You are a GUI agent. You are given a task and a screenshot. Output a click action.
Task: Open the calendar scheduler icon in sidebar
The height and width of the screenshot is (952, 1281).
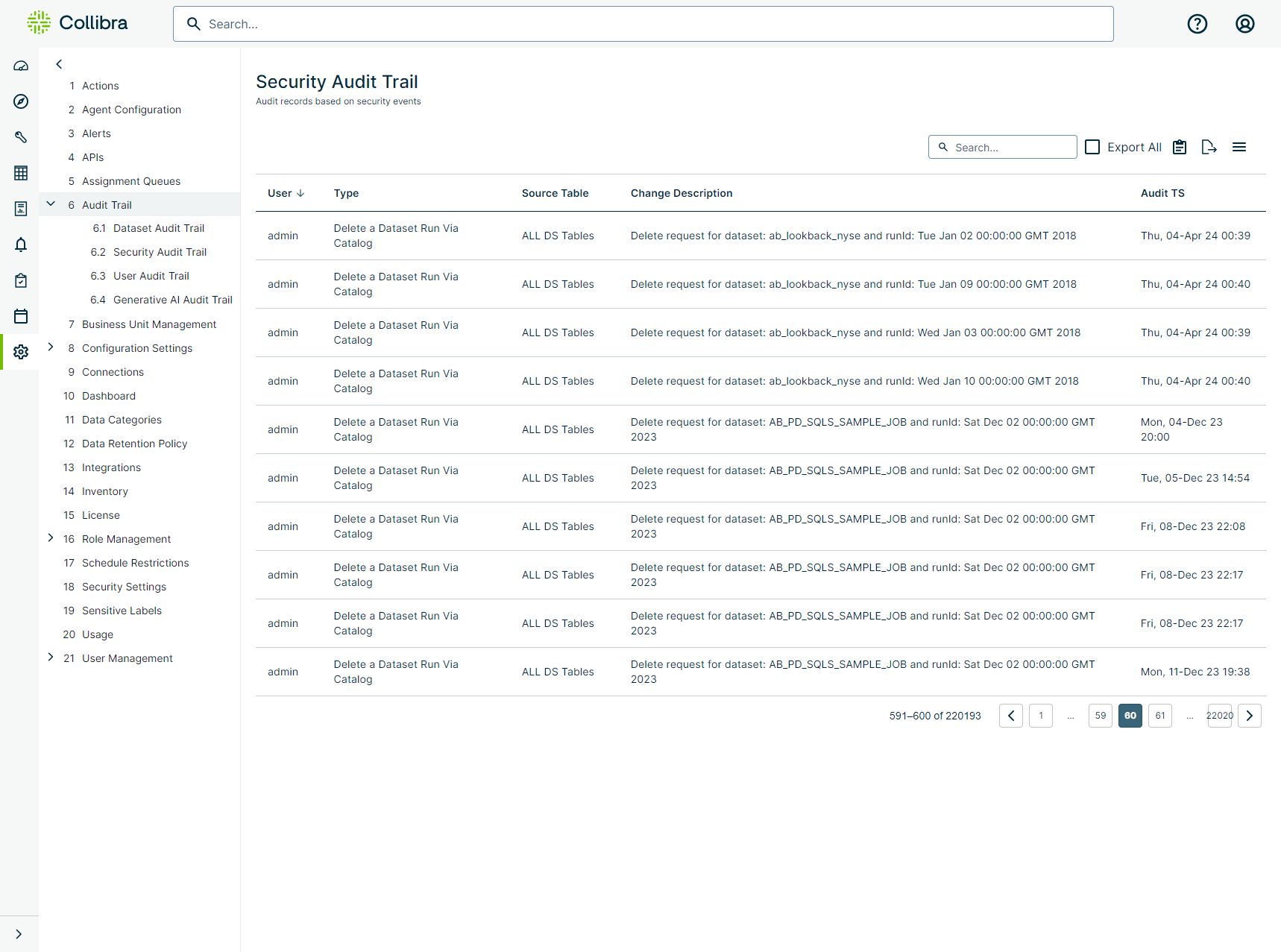[x=21, y=316]
